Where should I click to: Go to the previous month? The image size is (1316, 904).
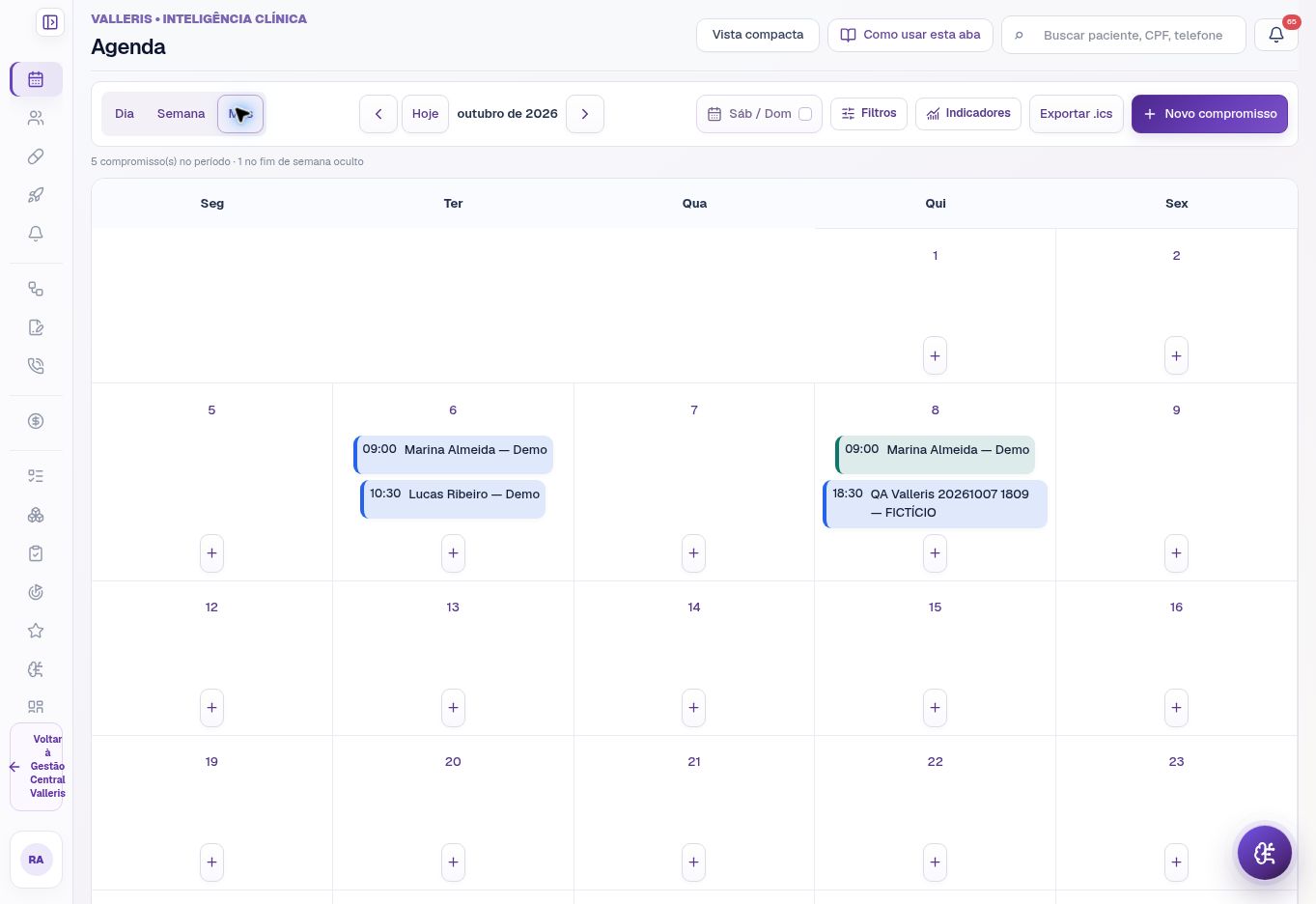[x=378, y=114]
